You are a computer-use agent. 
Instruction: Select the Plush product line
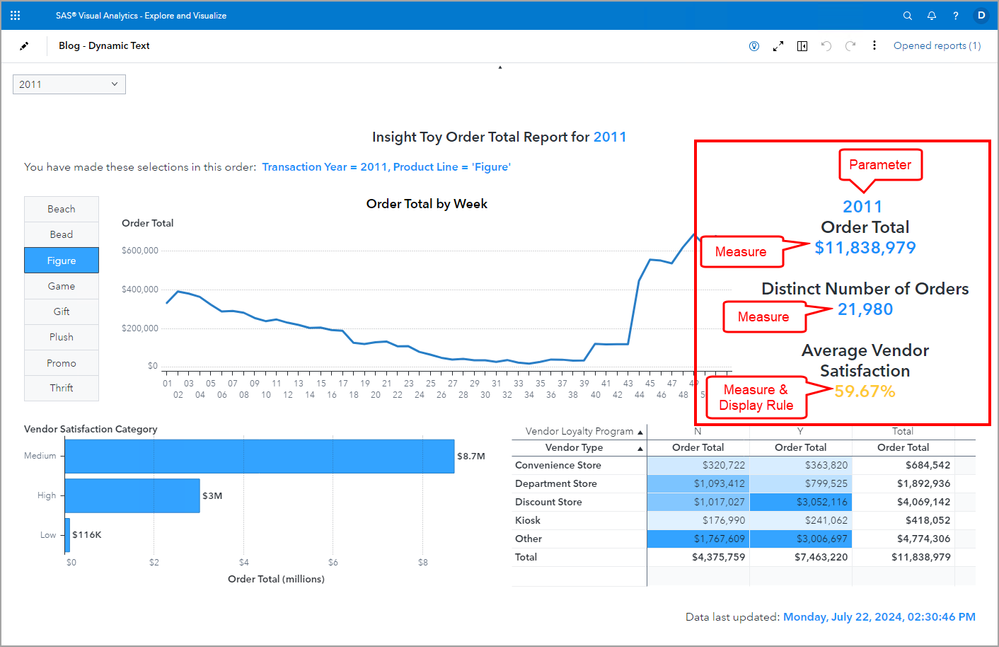[x=62, y=337]
